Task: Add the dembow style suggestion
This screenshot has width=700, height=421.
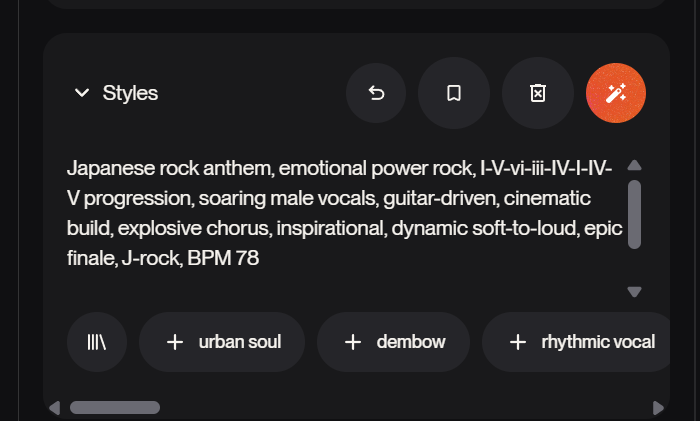Action: click(x=393, y=342)
